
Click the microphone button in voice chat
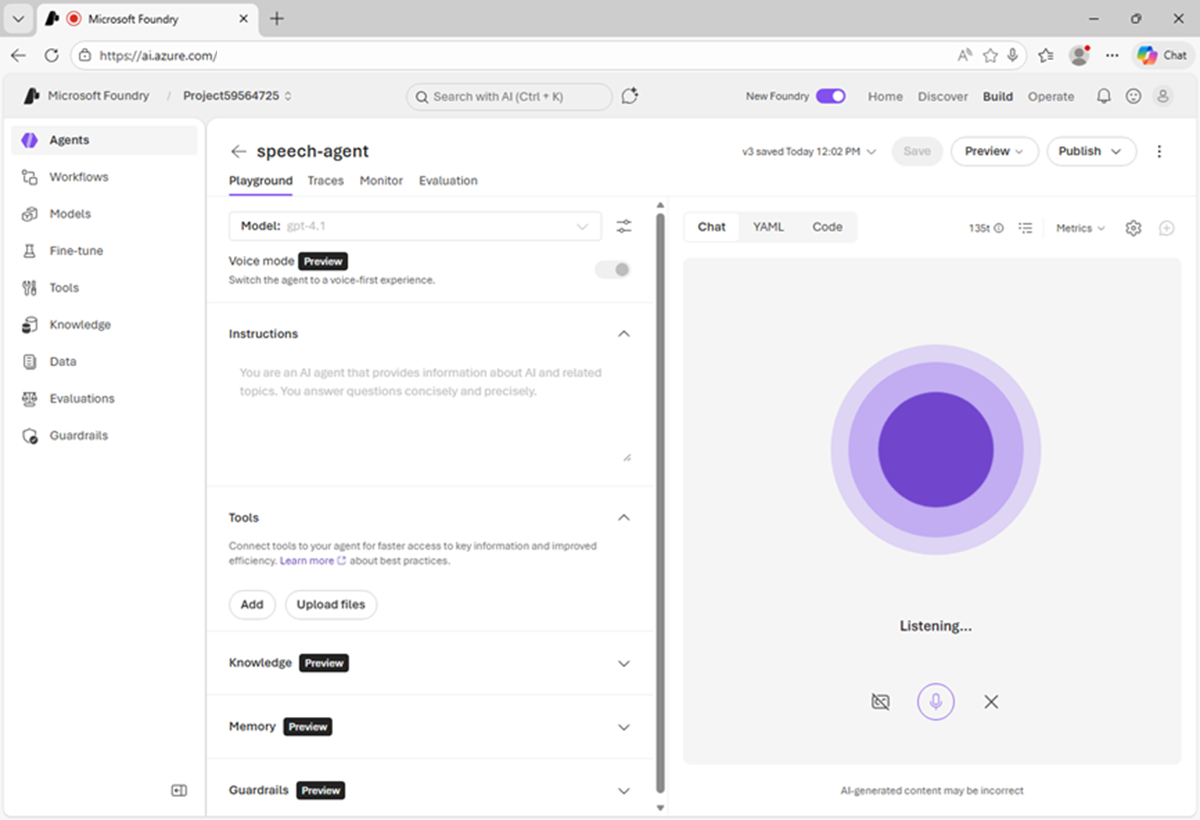click(x=935, y=702)
